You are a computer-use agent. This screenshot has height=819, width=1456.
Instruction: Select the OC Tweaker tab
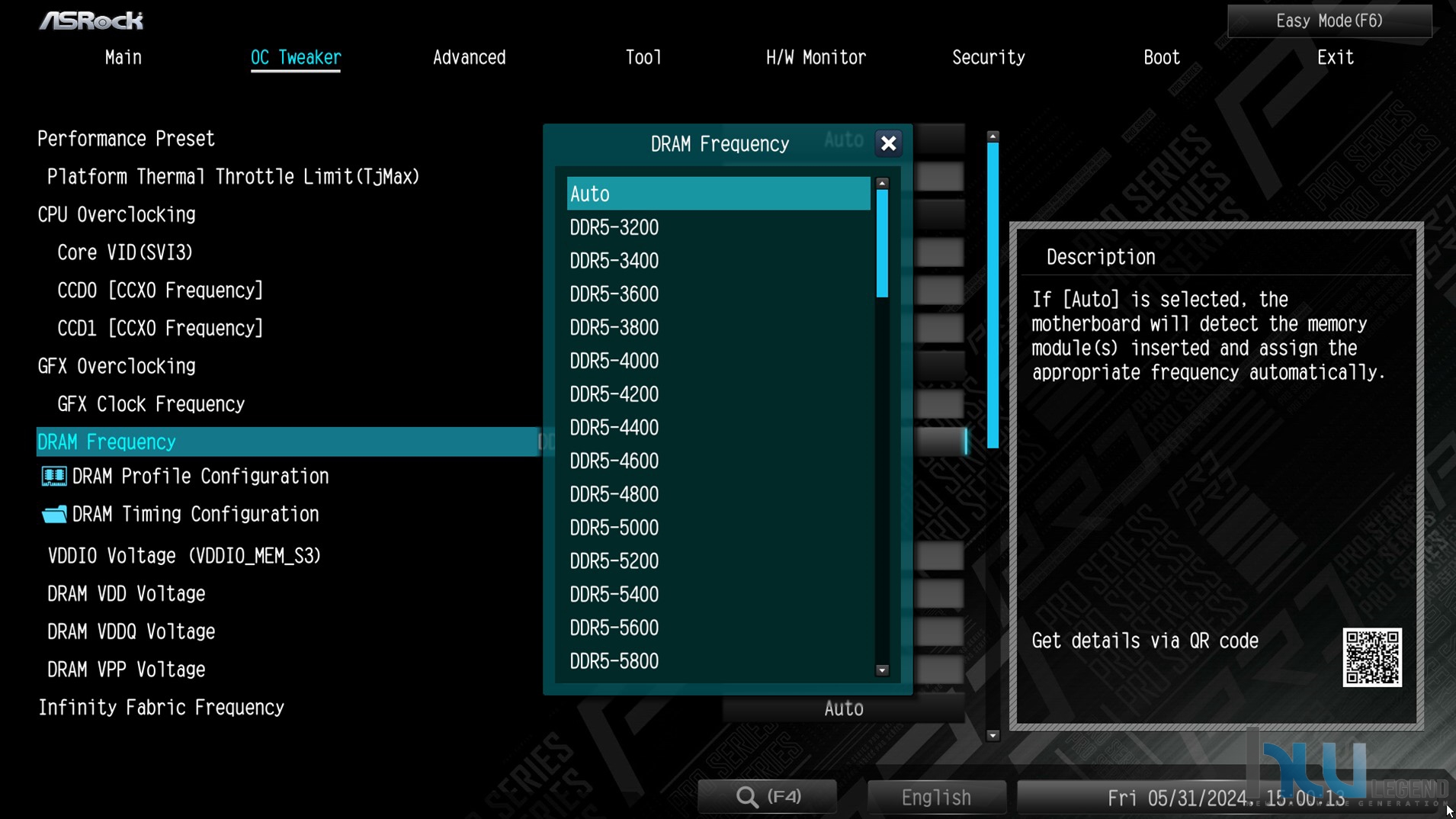(296, 58)
